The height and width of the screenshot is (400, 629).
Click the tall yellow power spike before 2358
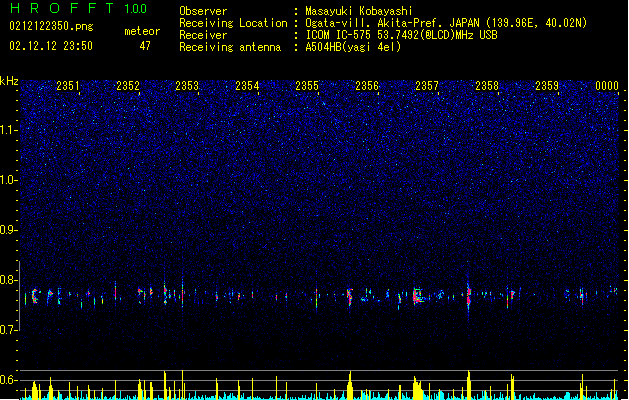(469, 384)
